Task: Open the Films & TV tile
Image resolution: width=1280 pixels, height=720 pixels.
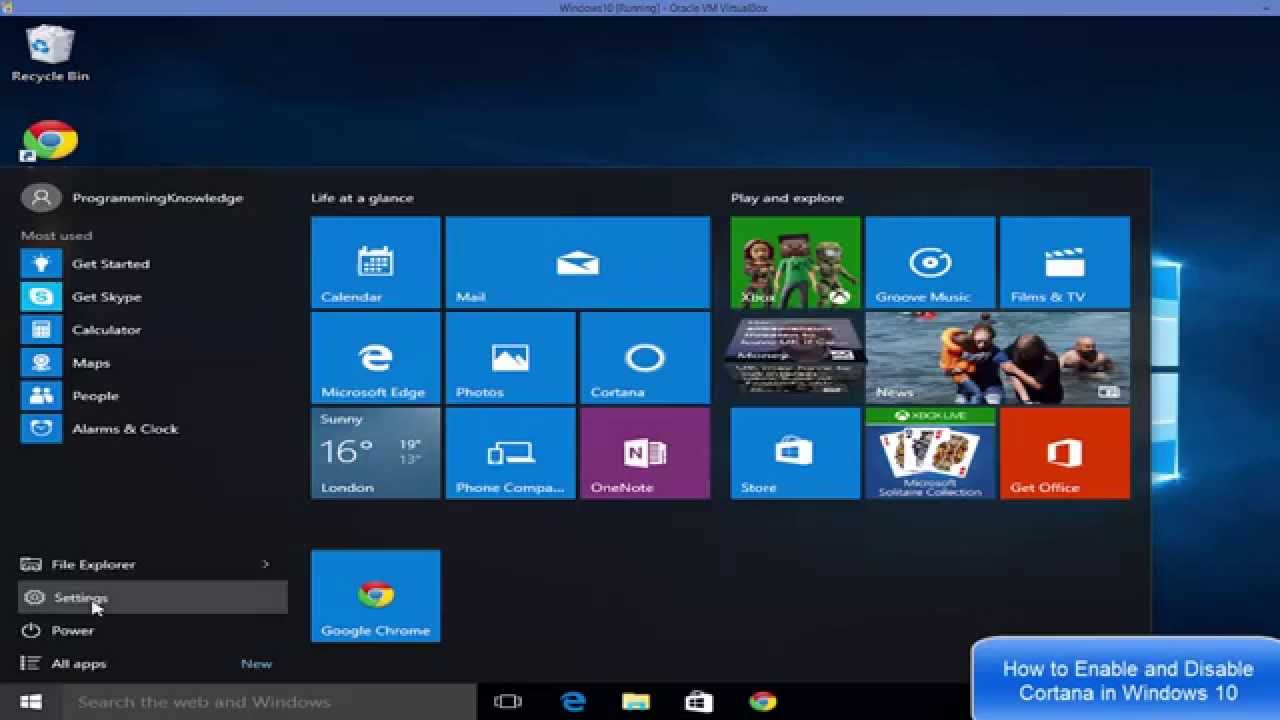Action: click(x=1065, y=262)
